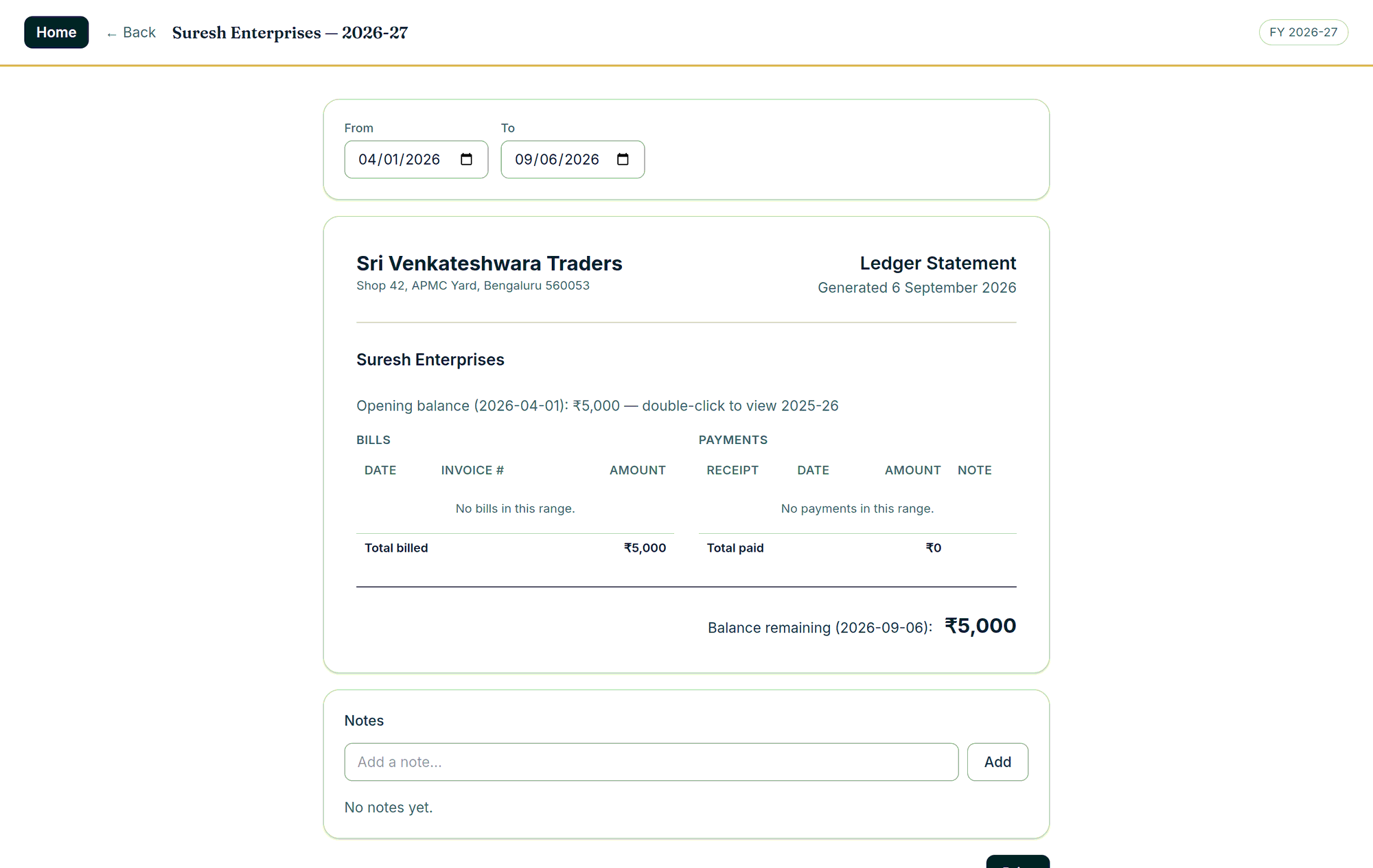Viewport: 1373px width, 868px height.
Task: Click the Bills AMOUNT column header
Action: pyautogui.click(x=638, y=470)
